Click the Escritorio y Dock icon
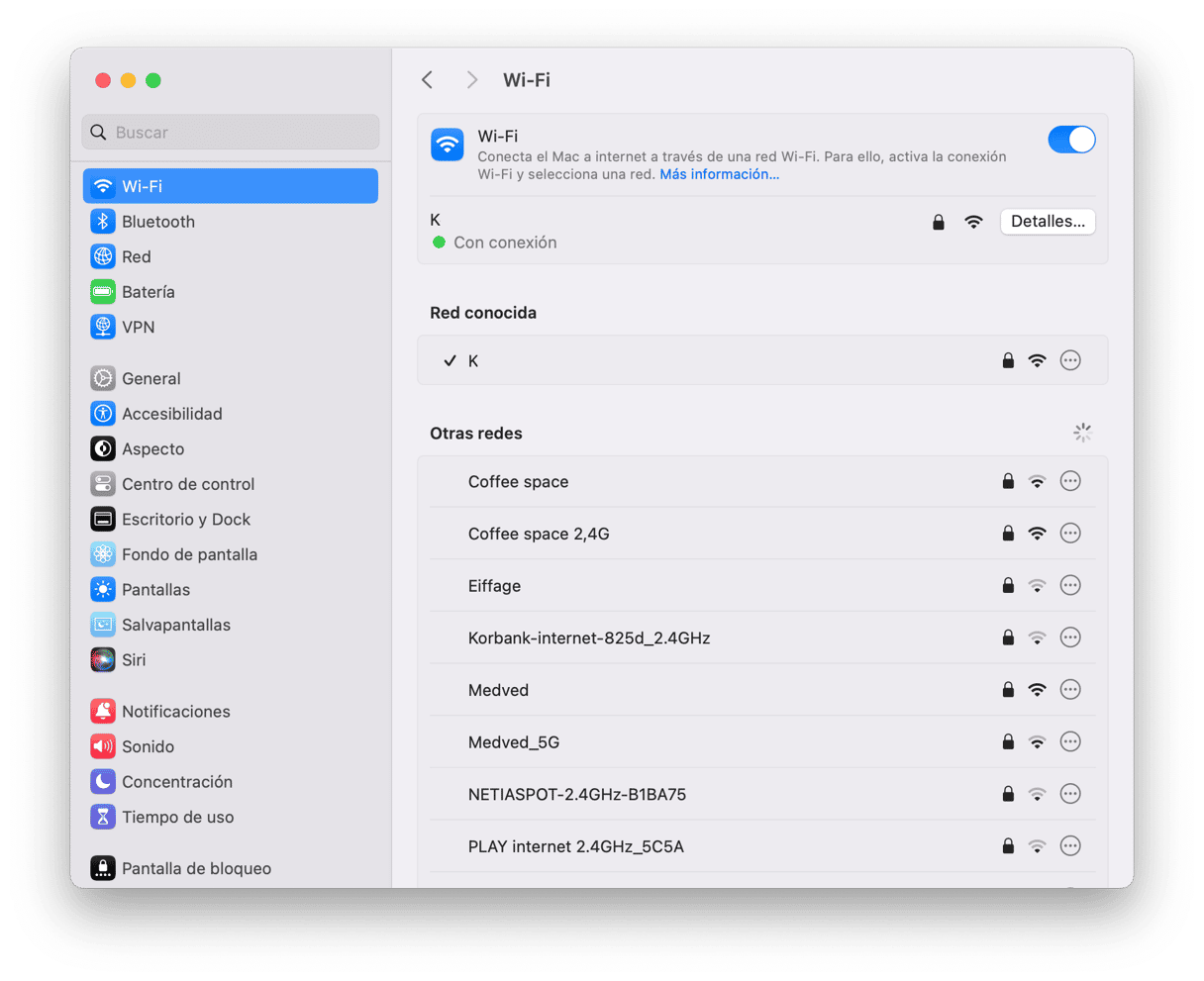The width and height of the screenshot is (1204, 981). point(103,519)
